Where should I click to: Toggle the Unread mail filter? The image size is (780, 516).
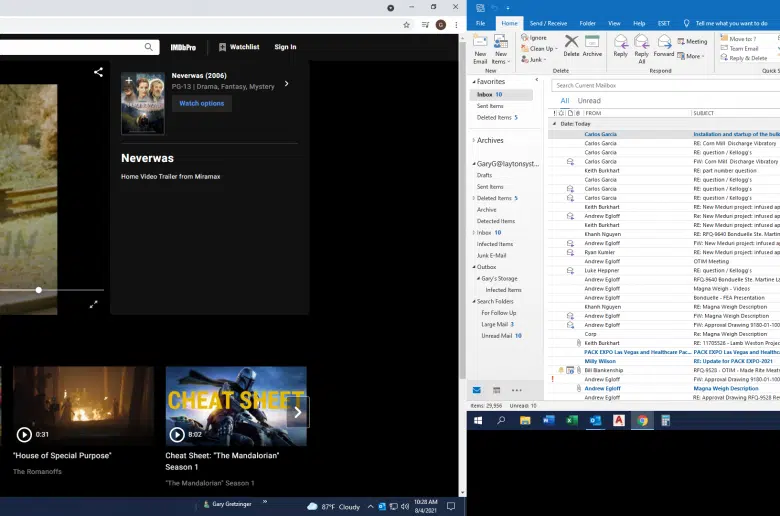(x=589, y=101)
